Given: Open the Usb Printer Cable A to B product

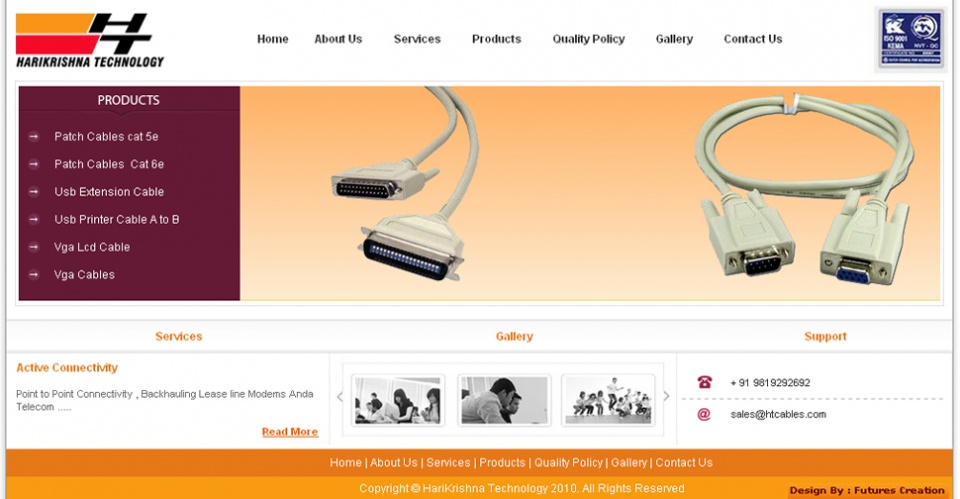Looking at the screenshot, I should point(116,219).
